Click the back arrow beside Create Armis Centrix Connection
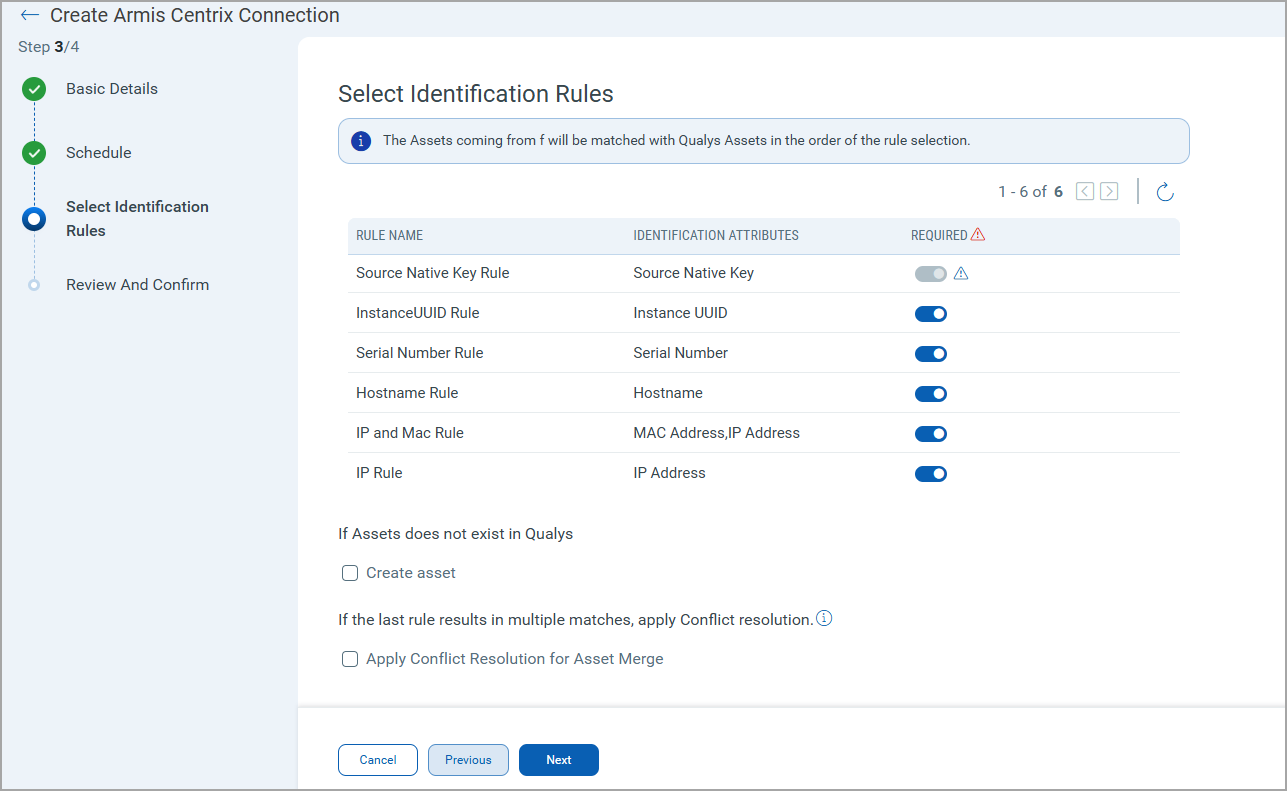The width and height of the screenshot is (1287, 791). [30, 16]
